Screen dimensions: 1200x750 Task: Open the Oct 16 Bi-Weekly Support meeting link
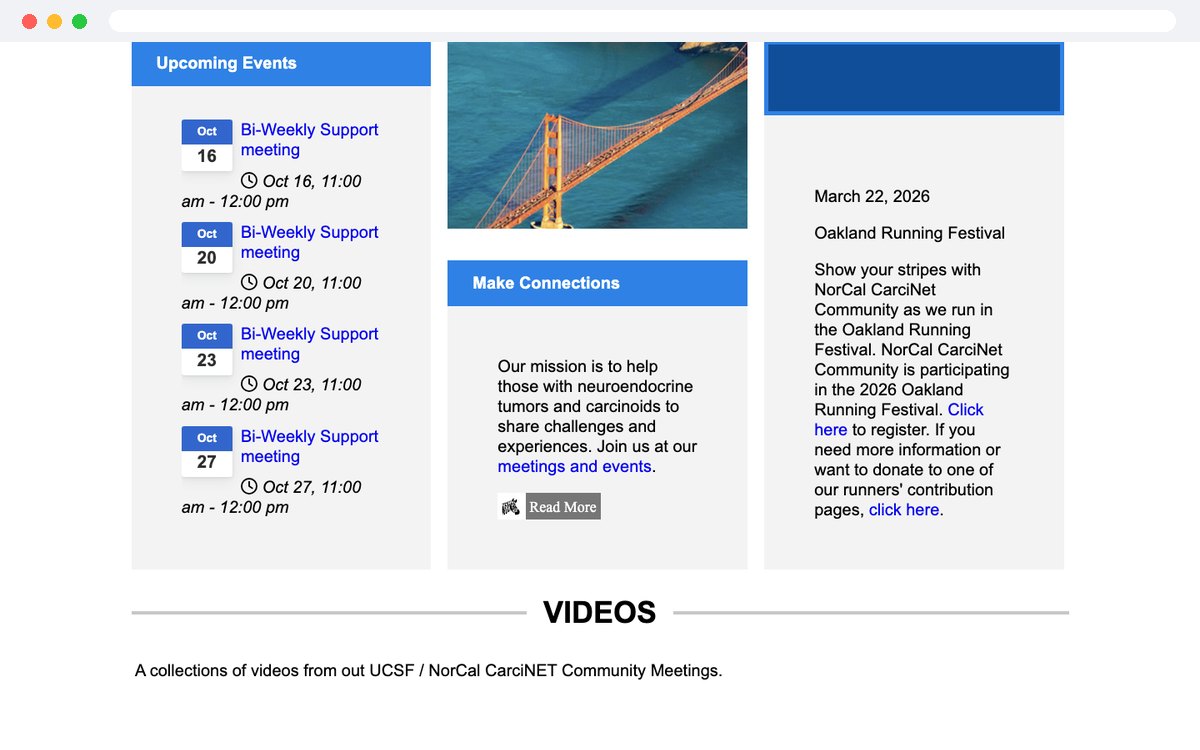click(310, 140)
